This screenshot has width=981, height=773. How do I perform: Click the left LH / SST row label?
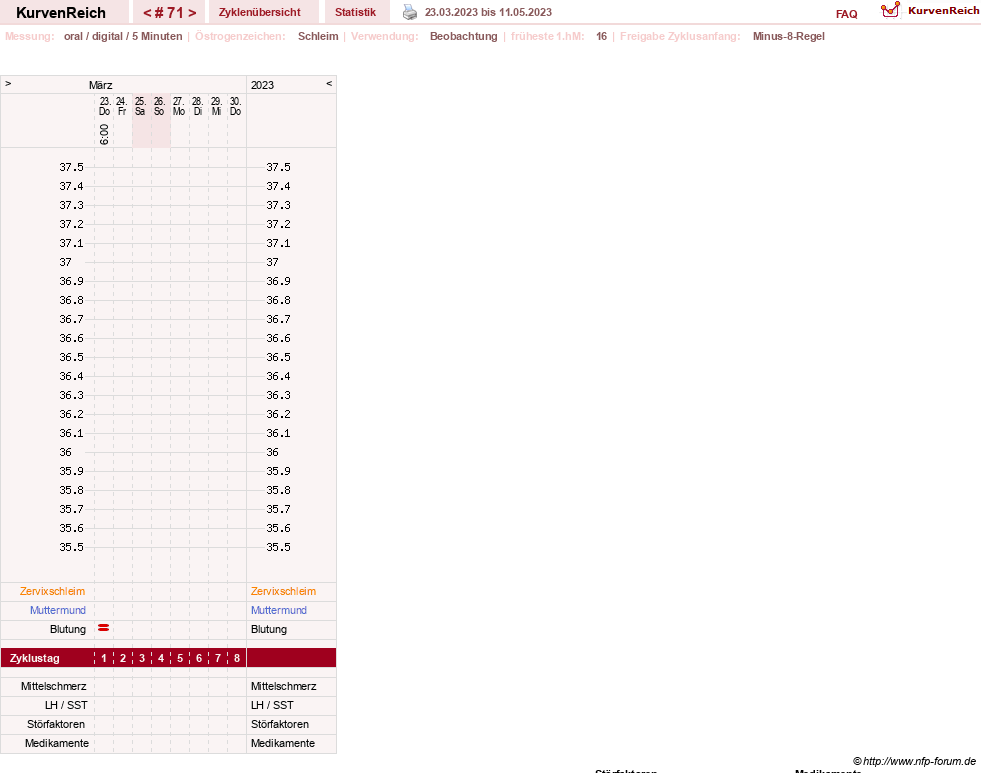(x=66, y=705)
